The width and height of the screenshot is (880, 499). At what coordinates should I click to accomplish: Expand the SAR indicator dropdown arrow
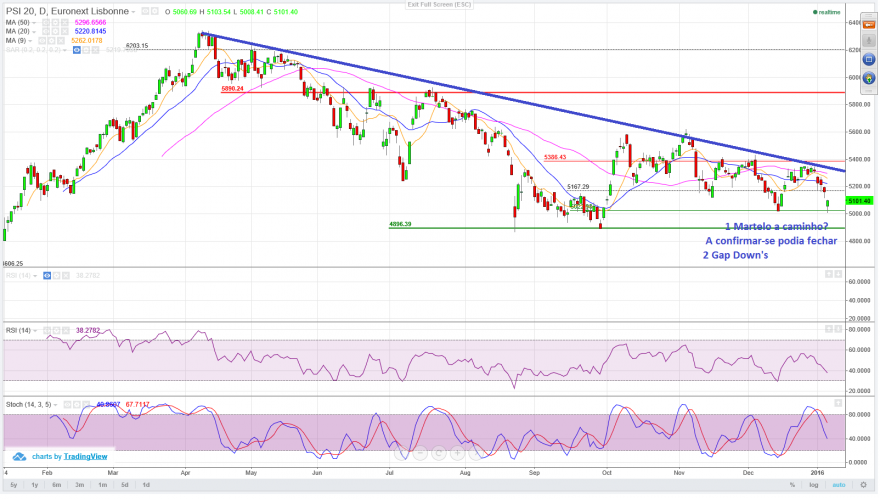65,50
